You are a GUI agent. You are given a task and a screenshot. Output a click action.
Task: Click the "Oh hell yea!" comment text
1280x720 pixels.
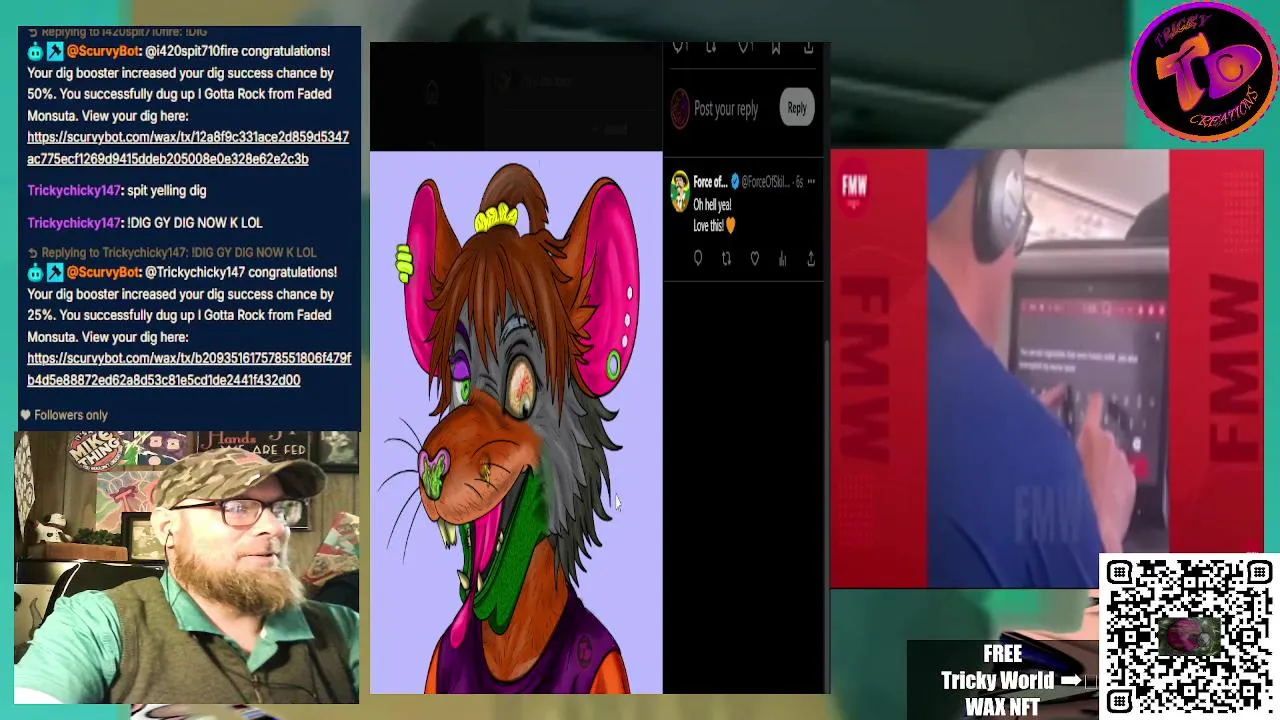(x=712, y=205)
